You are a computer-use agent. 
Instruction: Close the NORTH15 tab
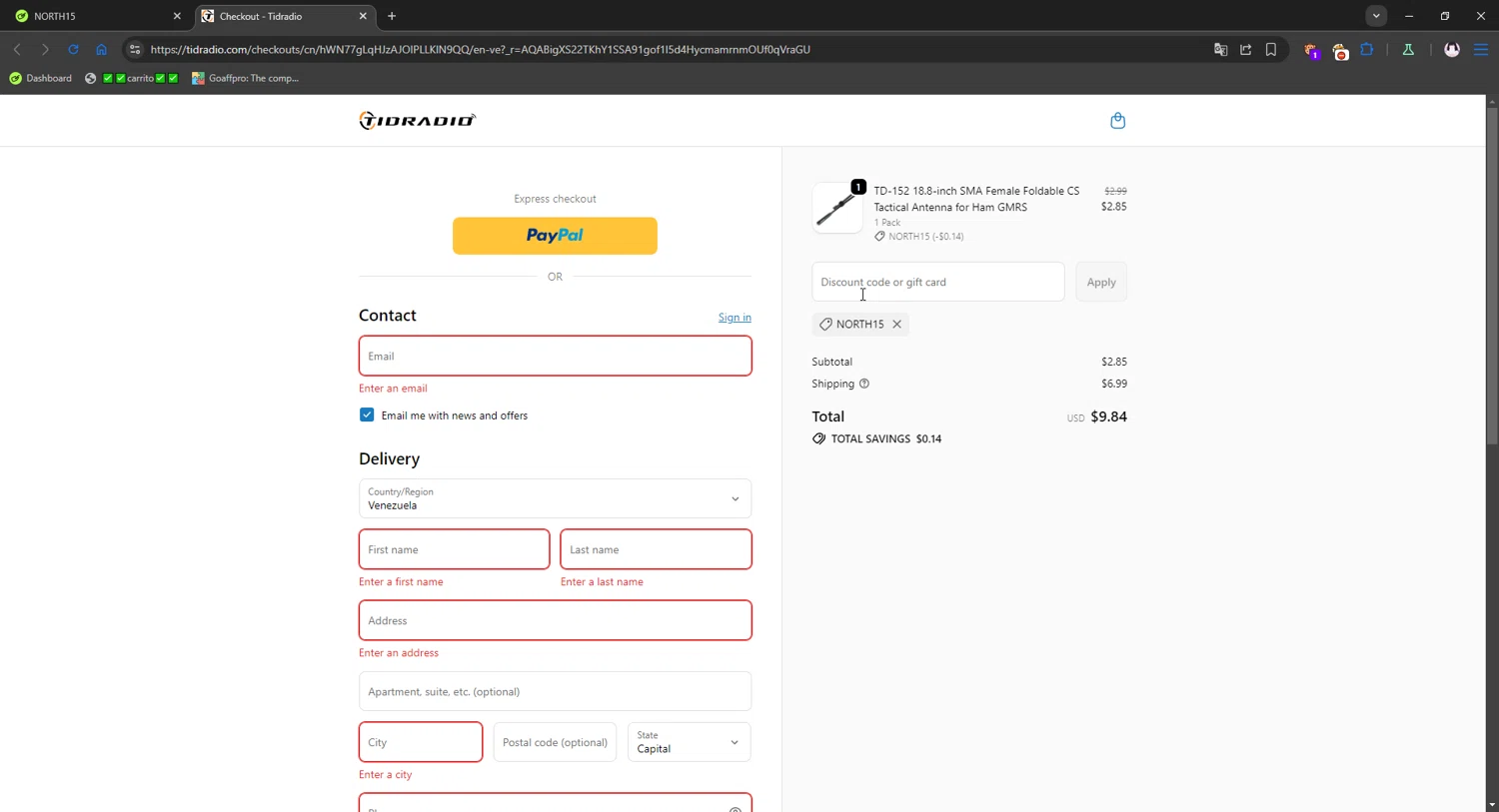point(177,16)
